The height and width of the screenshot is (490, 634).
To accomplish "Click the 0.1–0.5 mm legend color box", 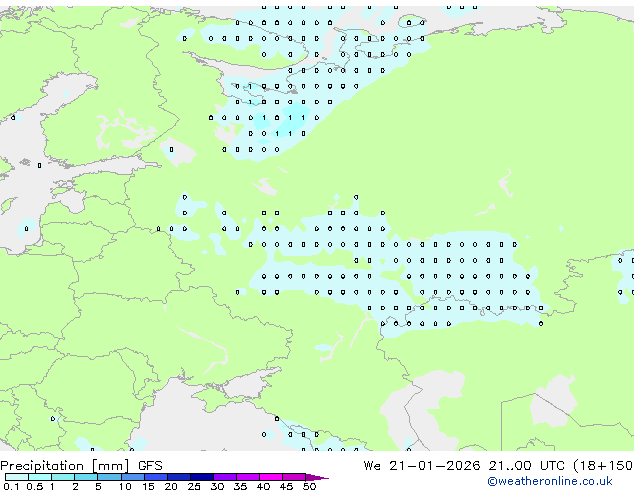I will (17, 477).
